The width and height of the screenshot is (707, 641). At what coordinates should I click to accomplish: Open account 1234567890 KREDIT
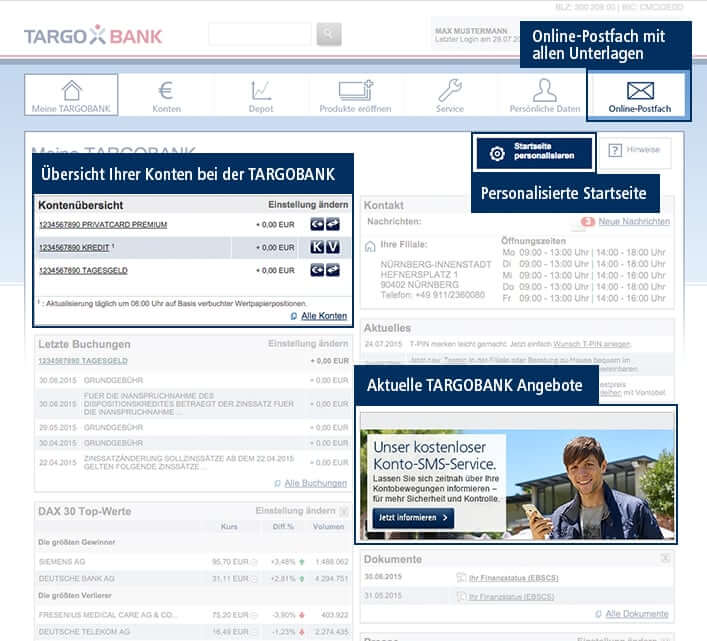74,247
